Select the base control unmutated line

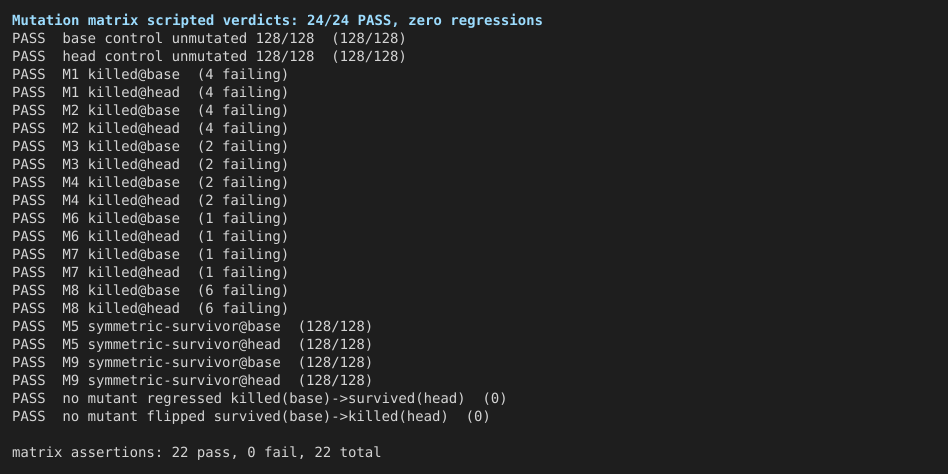tap(209, 39)
